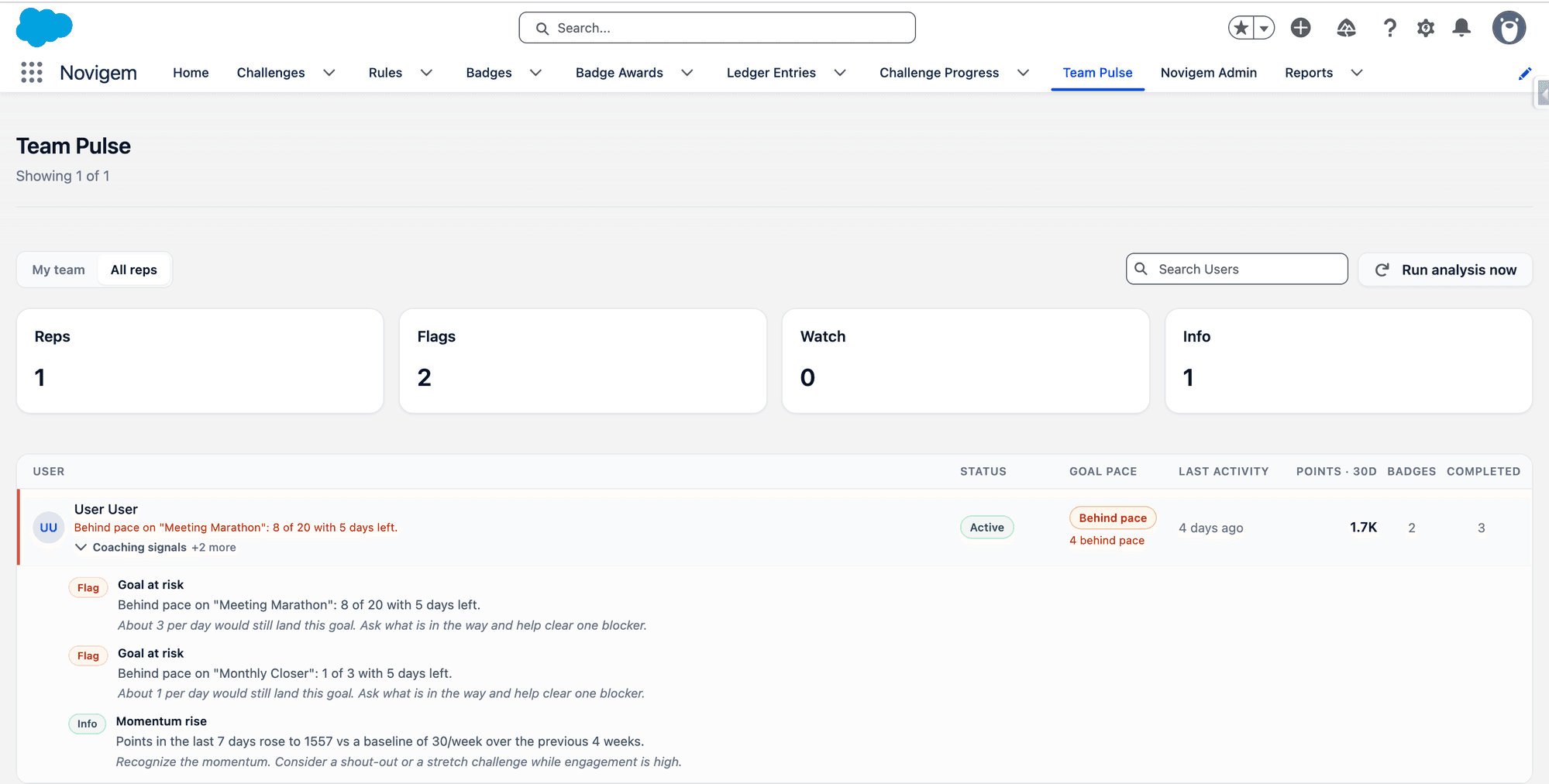Image resolution: width=1549 pixels, height=784 pixels.
Task: Open the Reports tab
Action: [1309, 73]
